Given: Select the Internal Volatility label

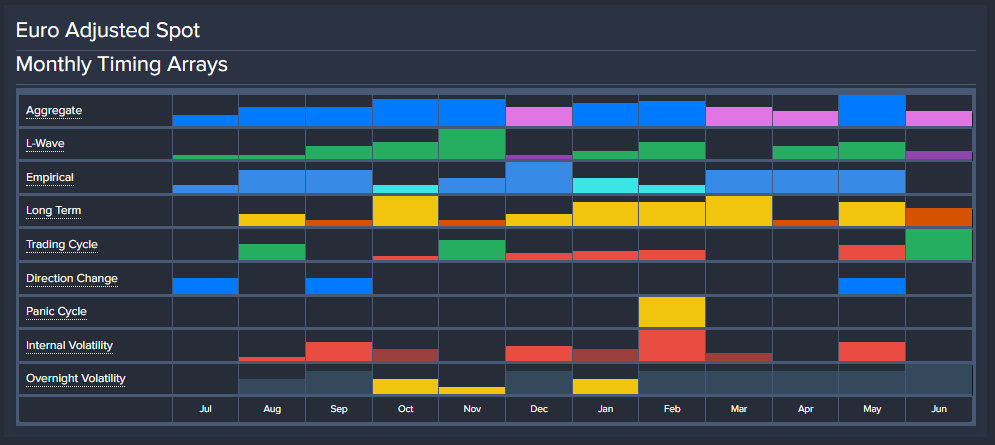Looking at the screenshot, I should (69, 345).
